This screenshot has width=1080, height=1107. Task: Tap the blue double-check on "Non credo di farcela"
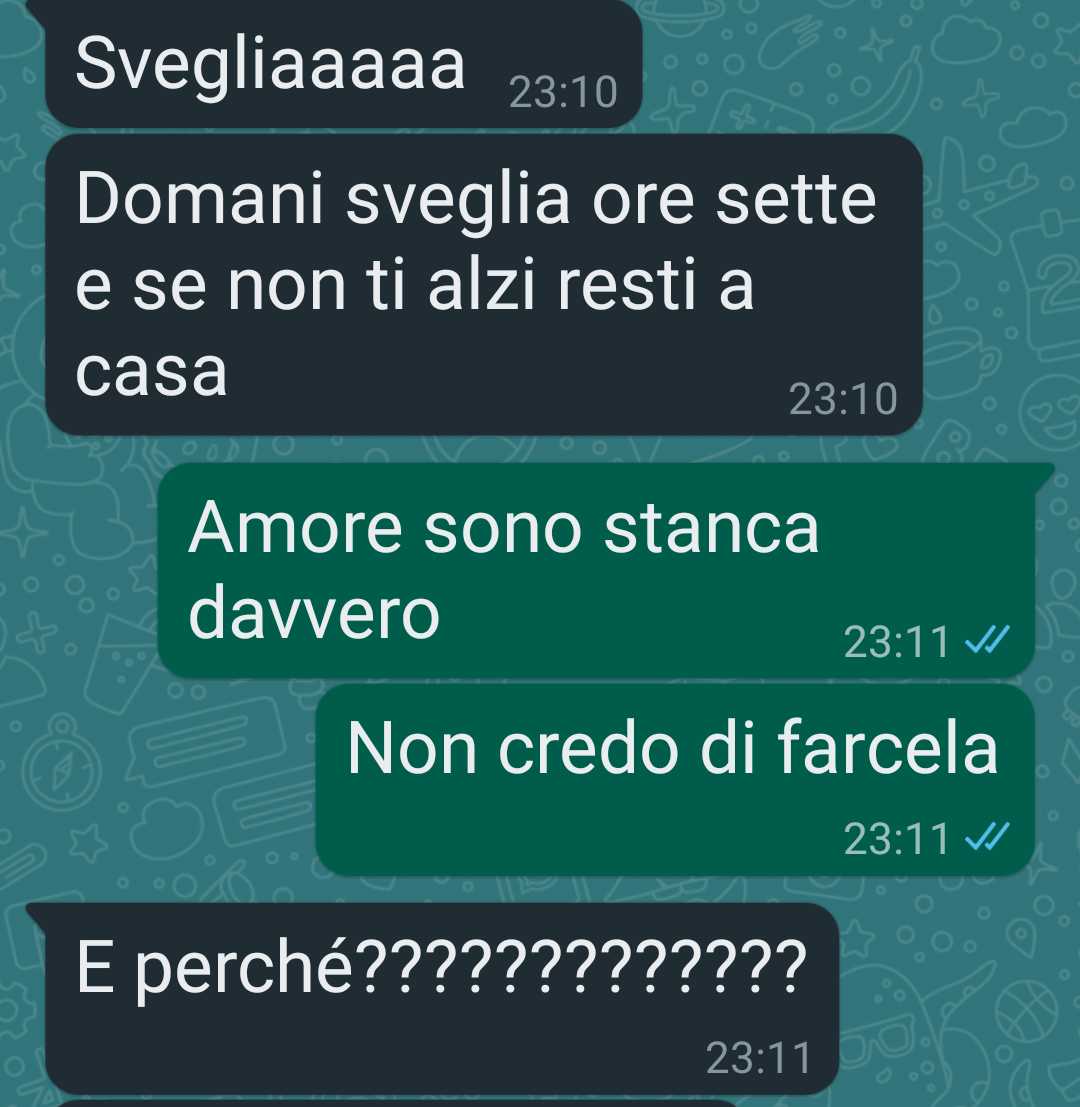point(987,837)
